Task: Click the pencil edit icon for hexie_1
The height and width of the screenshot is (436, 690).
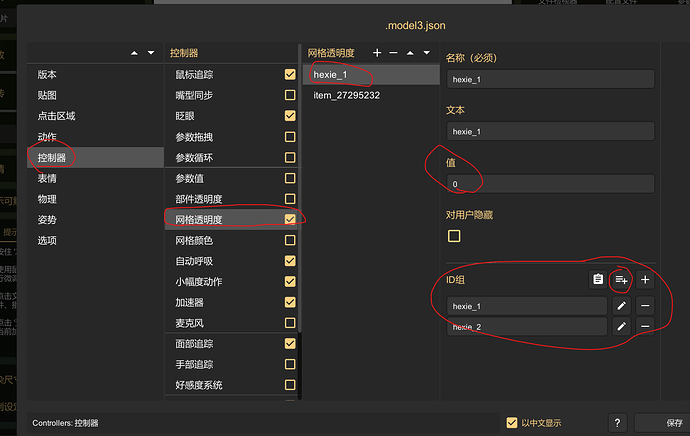Action: click(x=621, y=306)
